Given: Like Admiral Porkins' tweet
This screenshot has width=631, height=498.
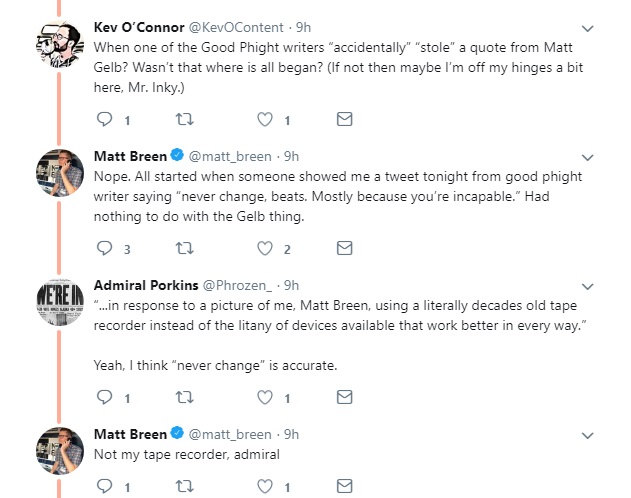Looking at the screenshot, I should pos(265,397).
